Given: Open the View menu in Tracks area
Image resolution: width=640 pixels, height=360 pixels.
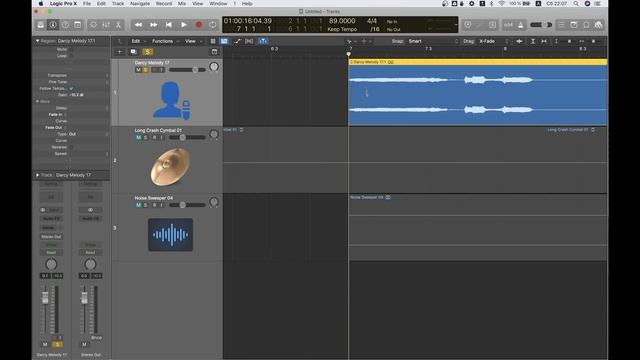Looking at the screenshot, I should coord(192,41).
